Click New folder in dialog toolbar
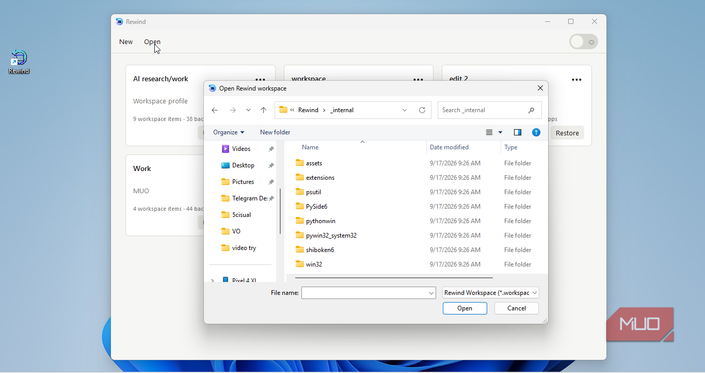Viewport: 705px width, 373px height. [275, 132]
